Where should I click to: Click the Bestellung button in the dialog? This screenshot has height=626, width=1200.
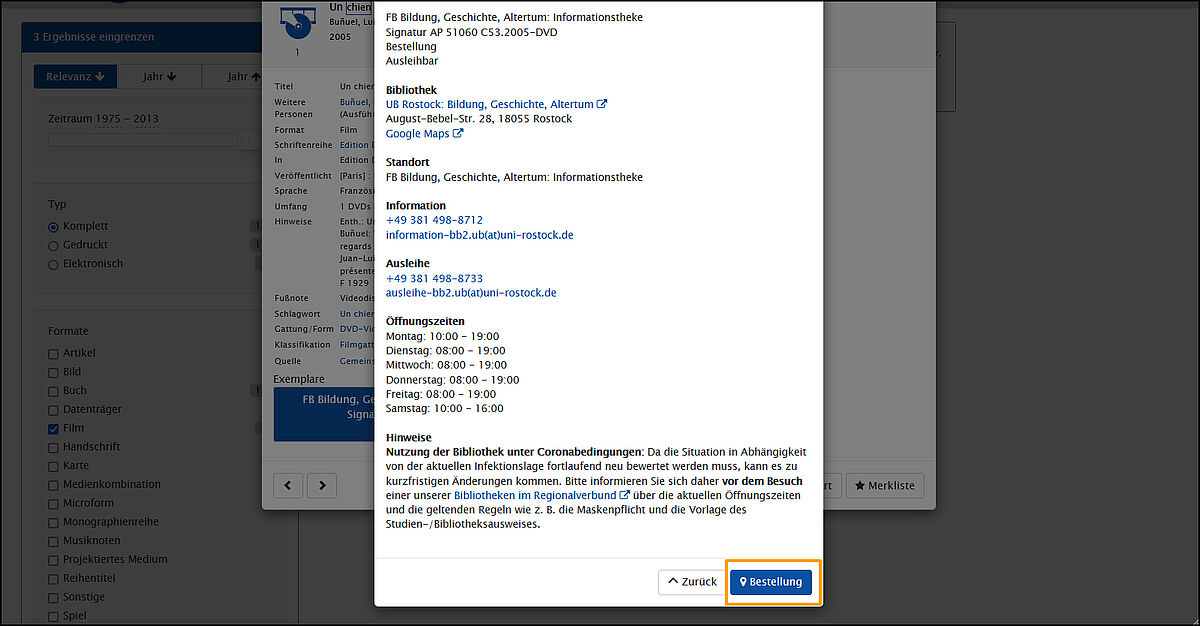point(770,582)
